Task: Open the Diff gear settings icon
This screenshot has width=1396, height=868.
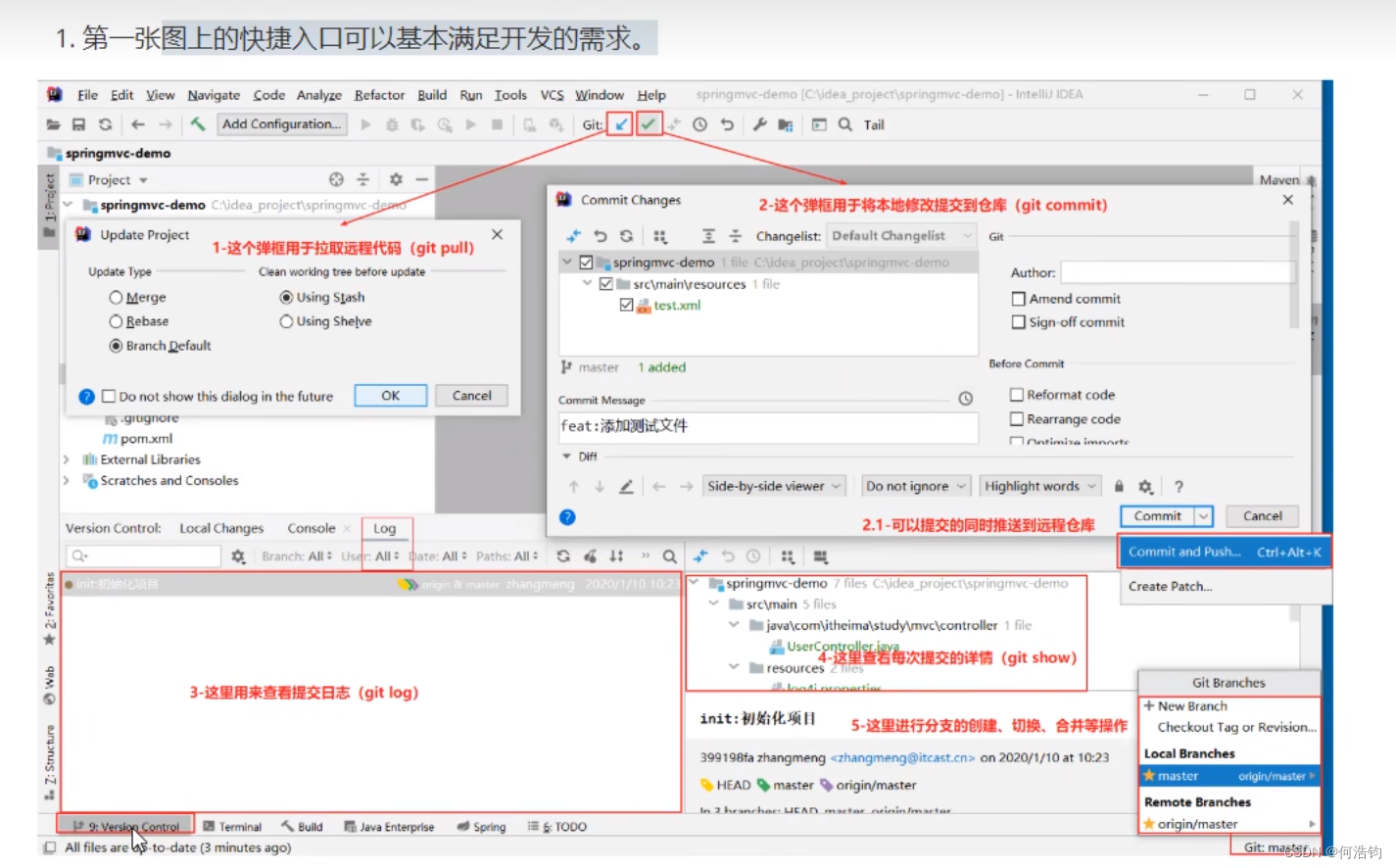Action: (1145, 486)
